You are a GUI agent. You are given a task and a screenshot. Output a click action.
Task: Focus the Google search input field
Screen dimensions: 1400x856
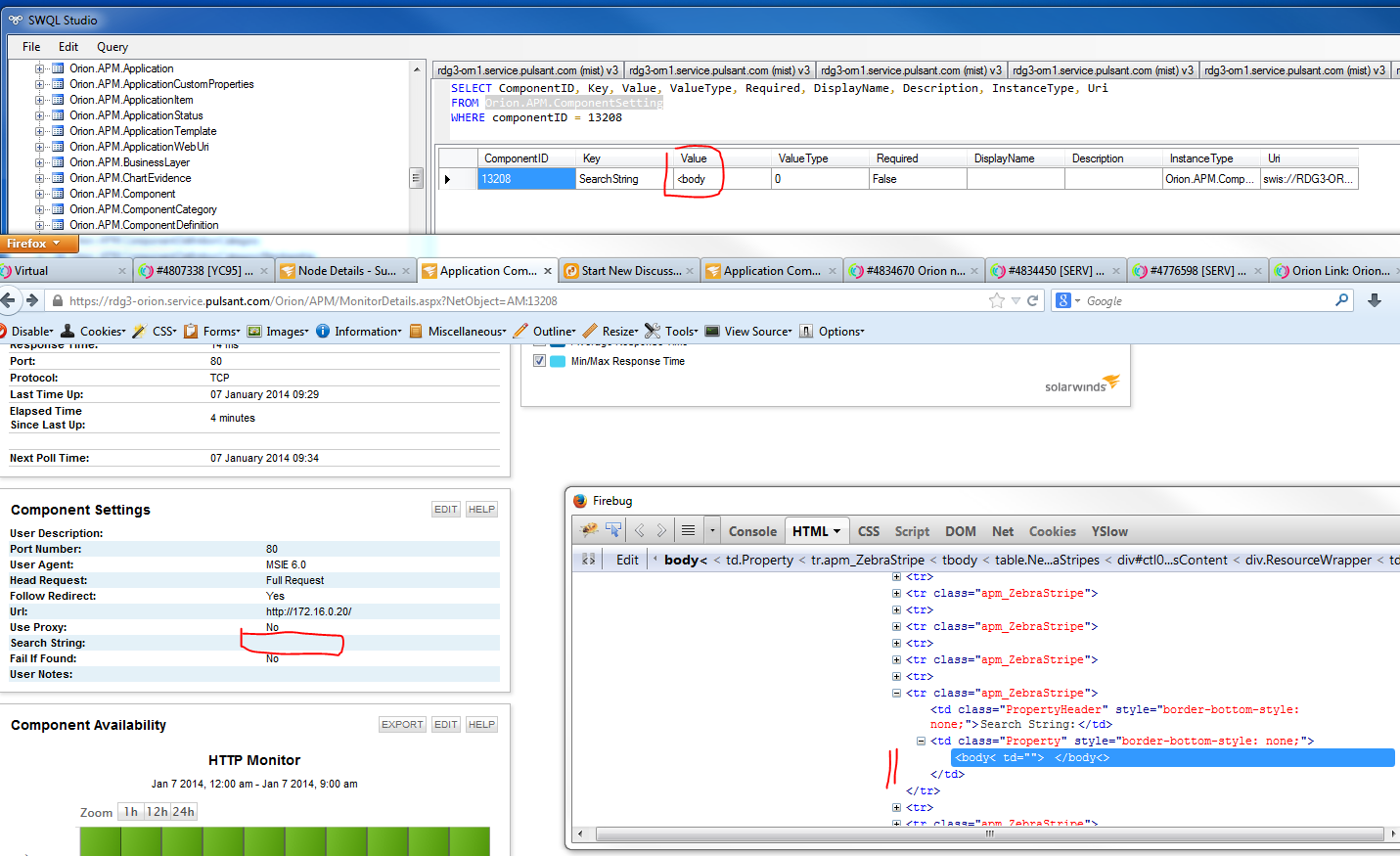coord(1207,301)
